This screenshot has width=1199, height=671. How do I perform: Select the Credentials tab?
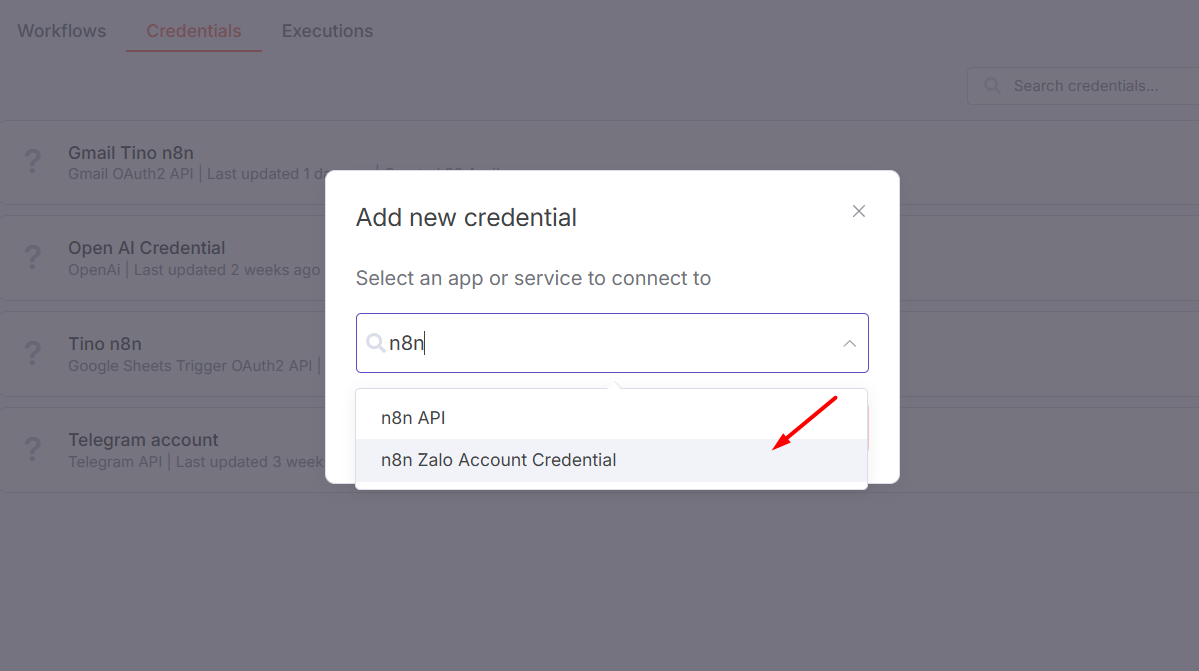click(193, 31)
